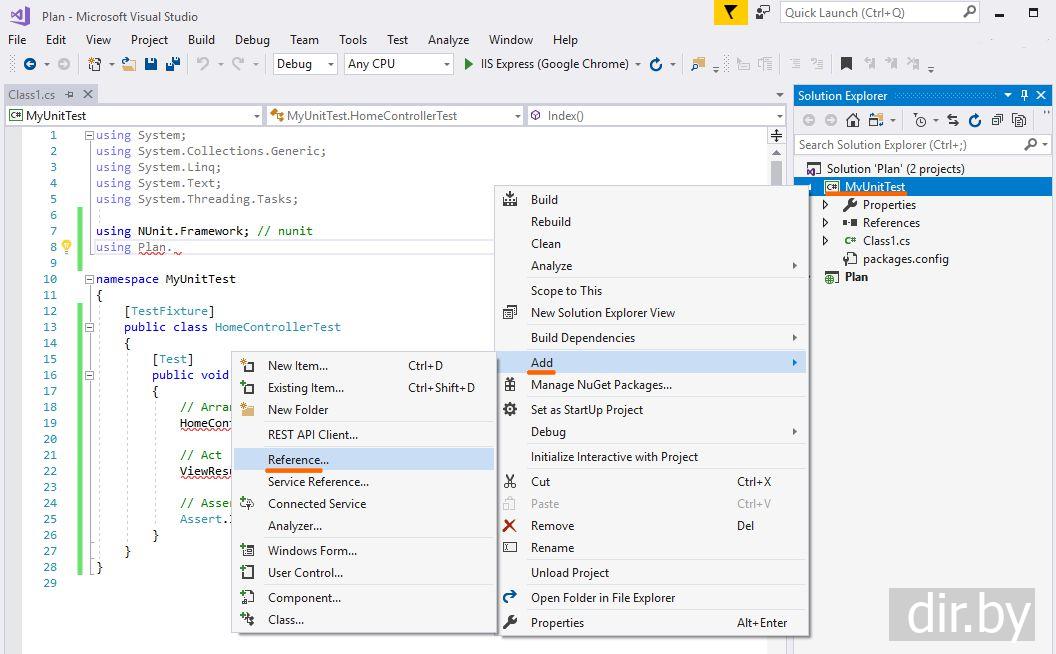1056x654 pixels.
Task: Click the Navigate Backward arrow icon
Action: click(29, 64)
